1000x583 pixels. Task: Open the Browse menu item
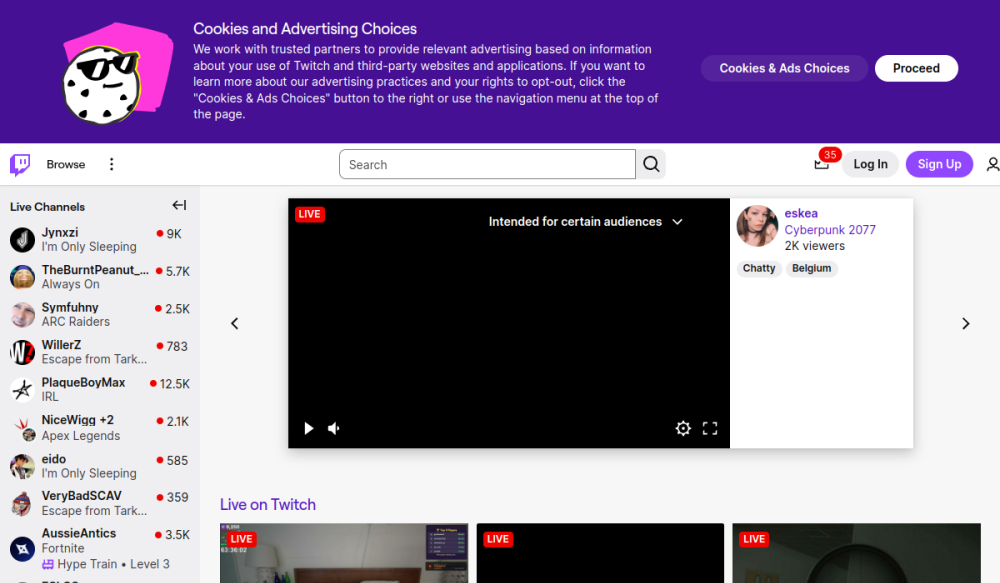66,165
